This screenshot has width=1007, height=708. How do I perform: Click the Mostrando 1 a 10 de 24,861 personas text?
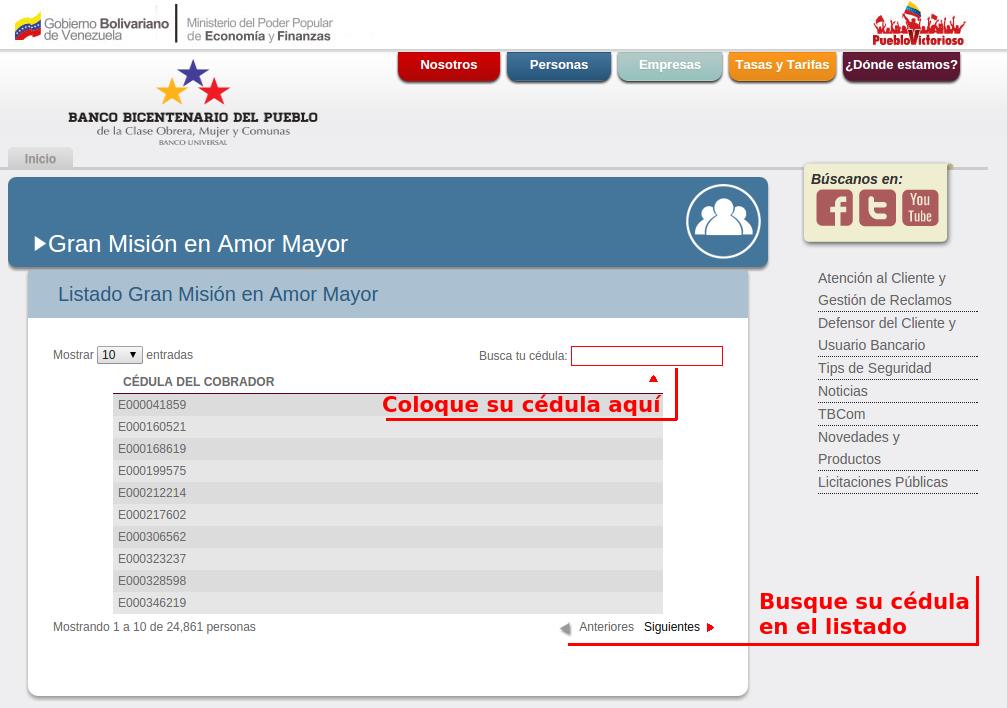coord(154,627)
